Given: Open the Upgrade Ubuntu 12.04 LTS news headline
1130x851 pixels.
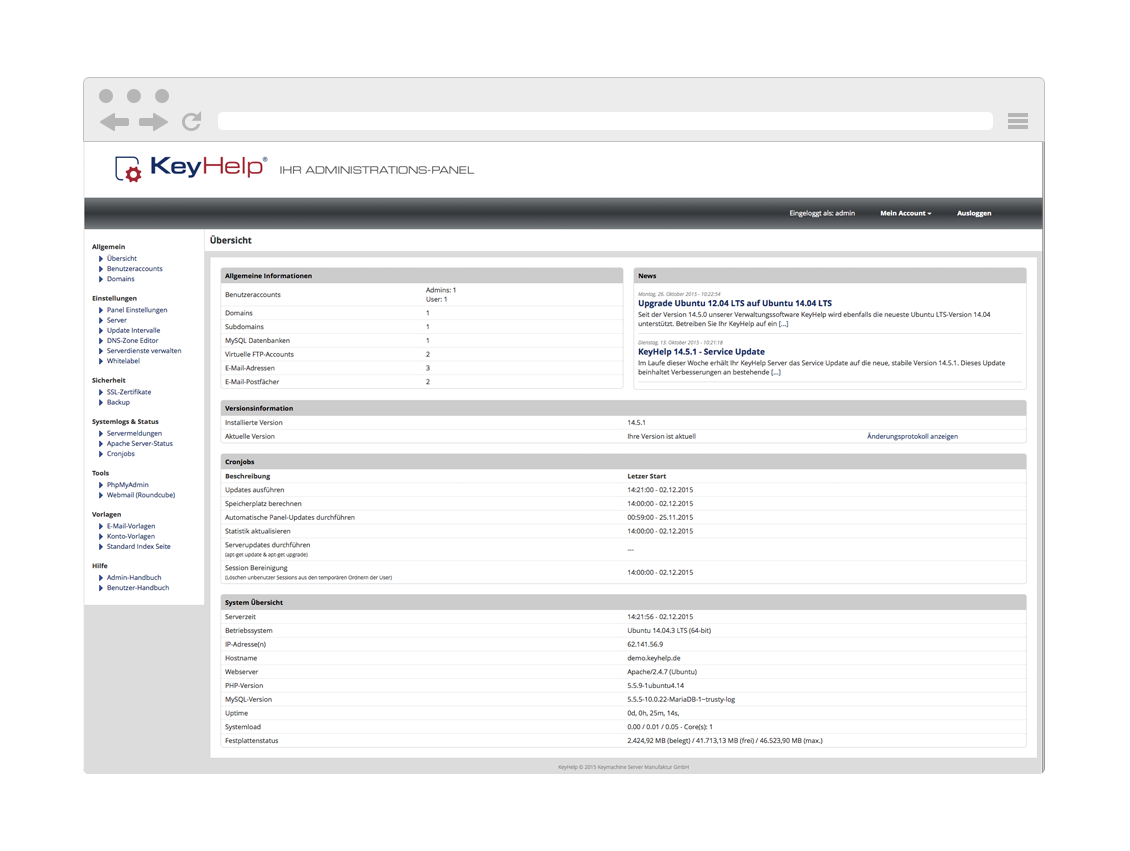Looking at the screenshot, I should [734, 303].
